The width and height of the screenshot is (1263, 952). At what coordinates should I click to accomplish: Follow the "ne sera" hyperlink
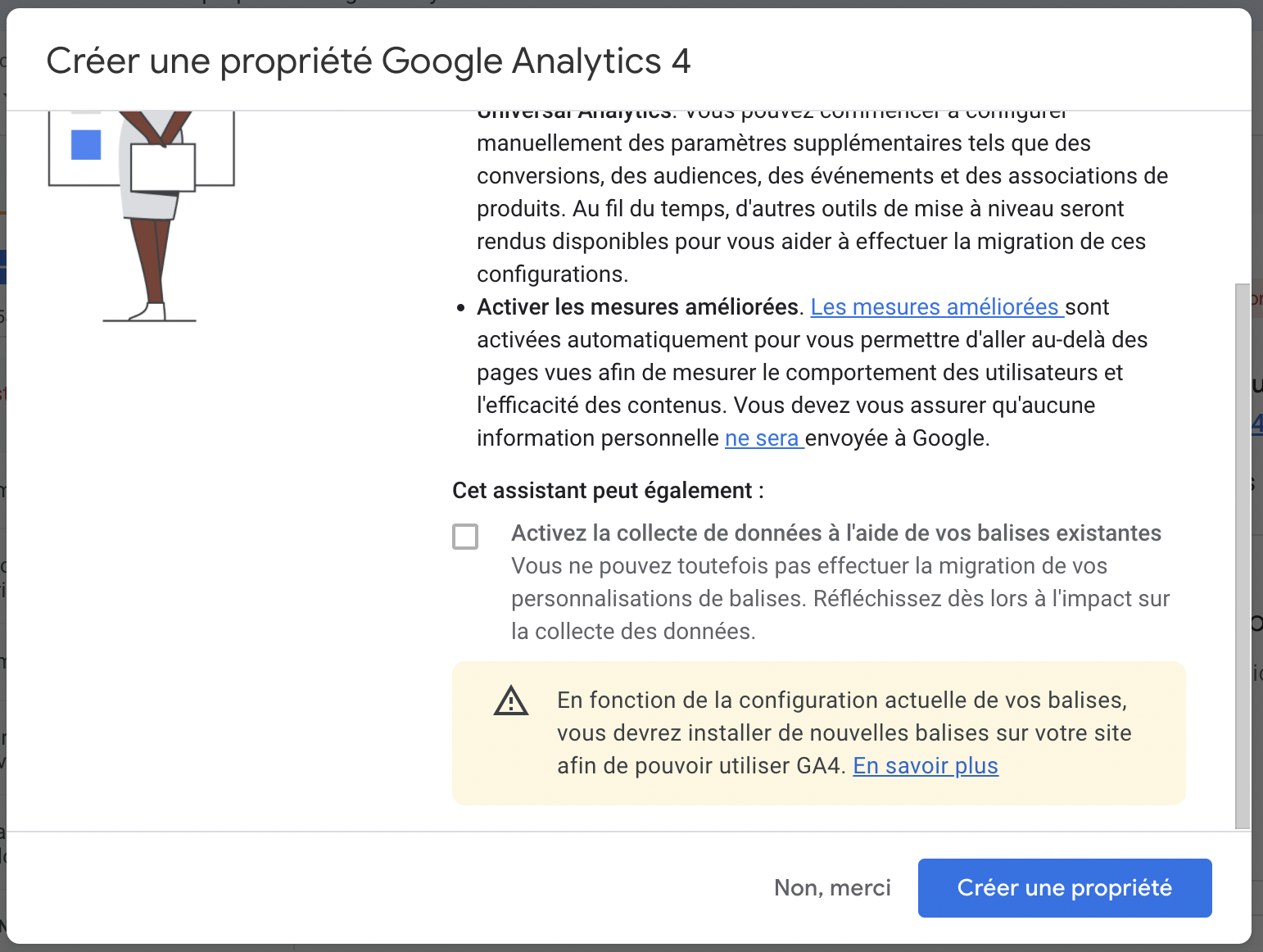764,438
